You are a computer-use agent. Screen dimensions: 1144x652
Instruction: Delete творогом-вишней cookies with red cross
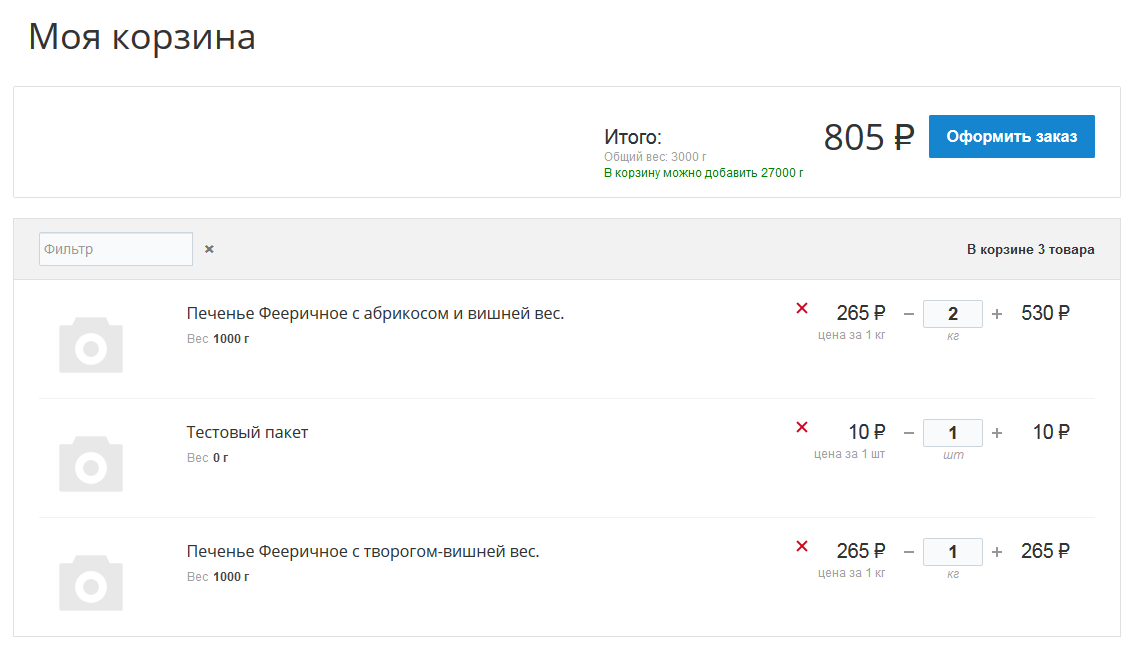click(802, 546)
